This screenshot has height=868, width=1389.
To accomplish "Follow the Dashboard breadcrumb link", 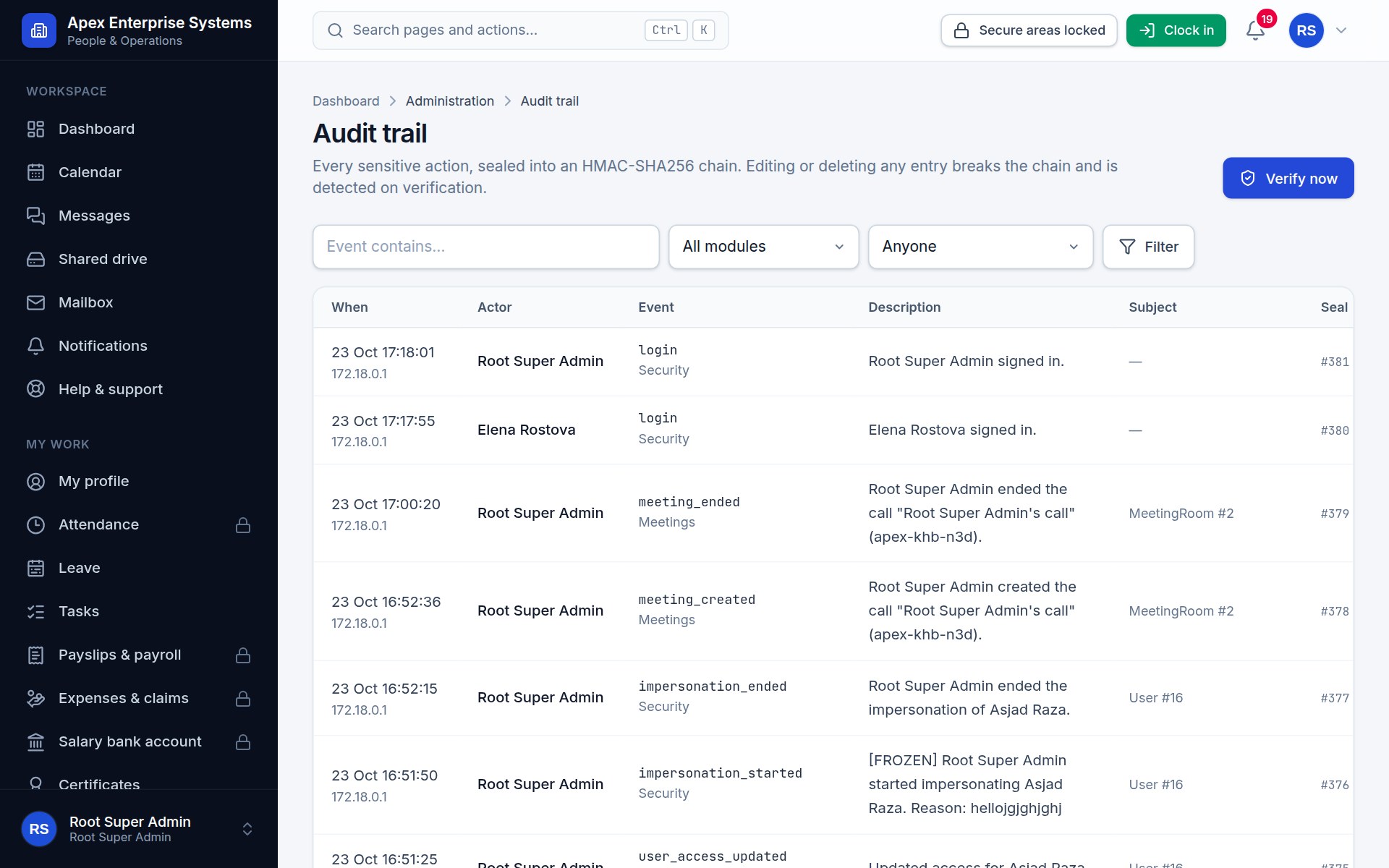I will click(x=346, y=101).
